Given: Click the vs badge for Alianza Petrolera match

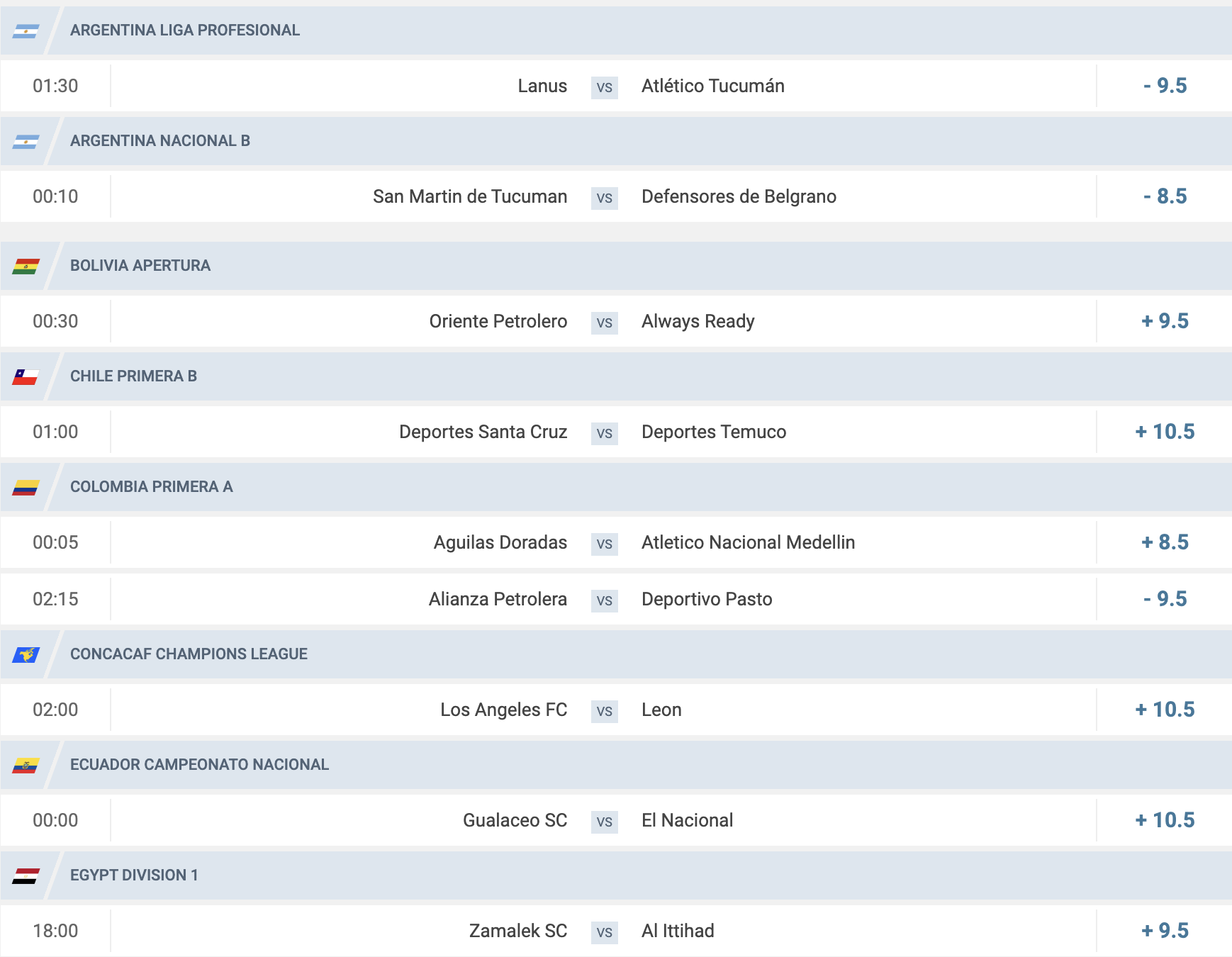Looking at the screenshot, I should click(x=605, y=600).
